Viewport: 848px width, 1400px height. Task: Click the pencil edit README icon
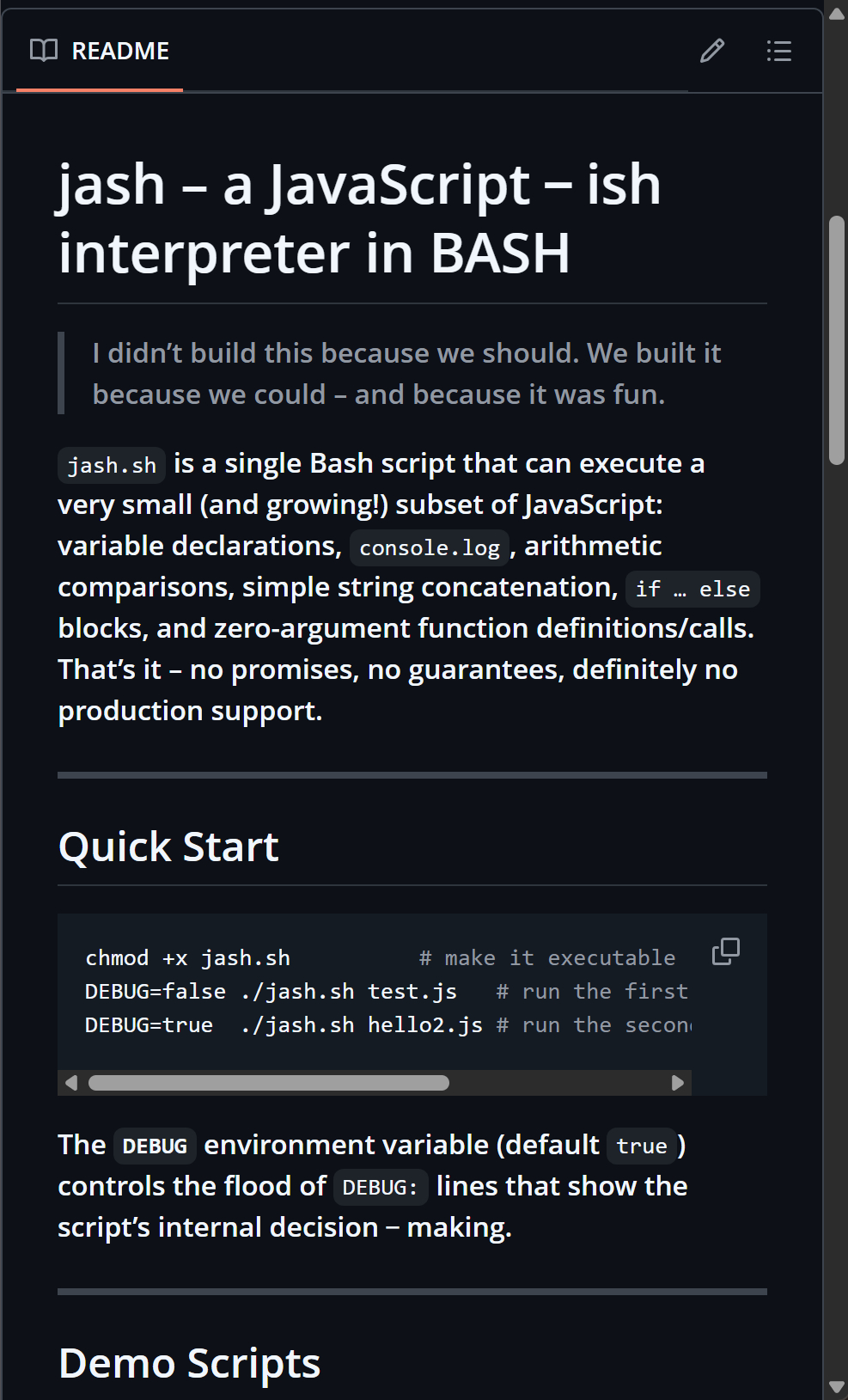pos(711,51)
